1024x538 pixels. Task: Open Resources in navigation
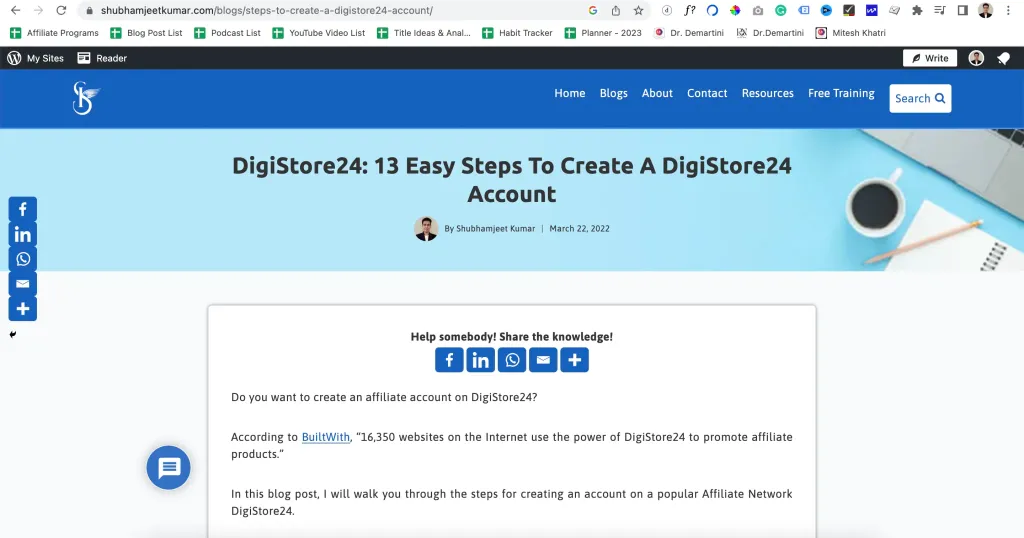point(767,93)
